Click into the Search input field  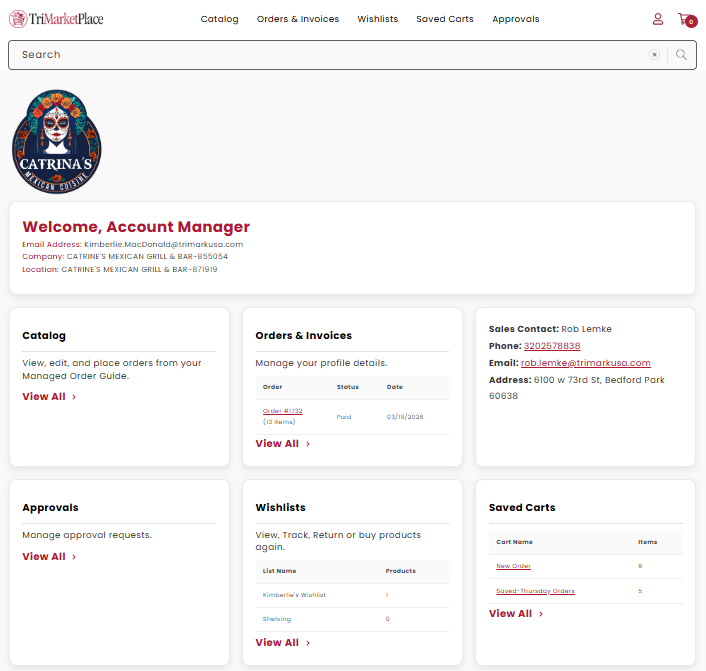[320, 55]
